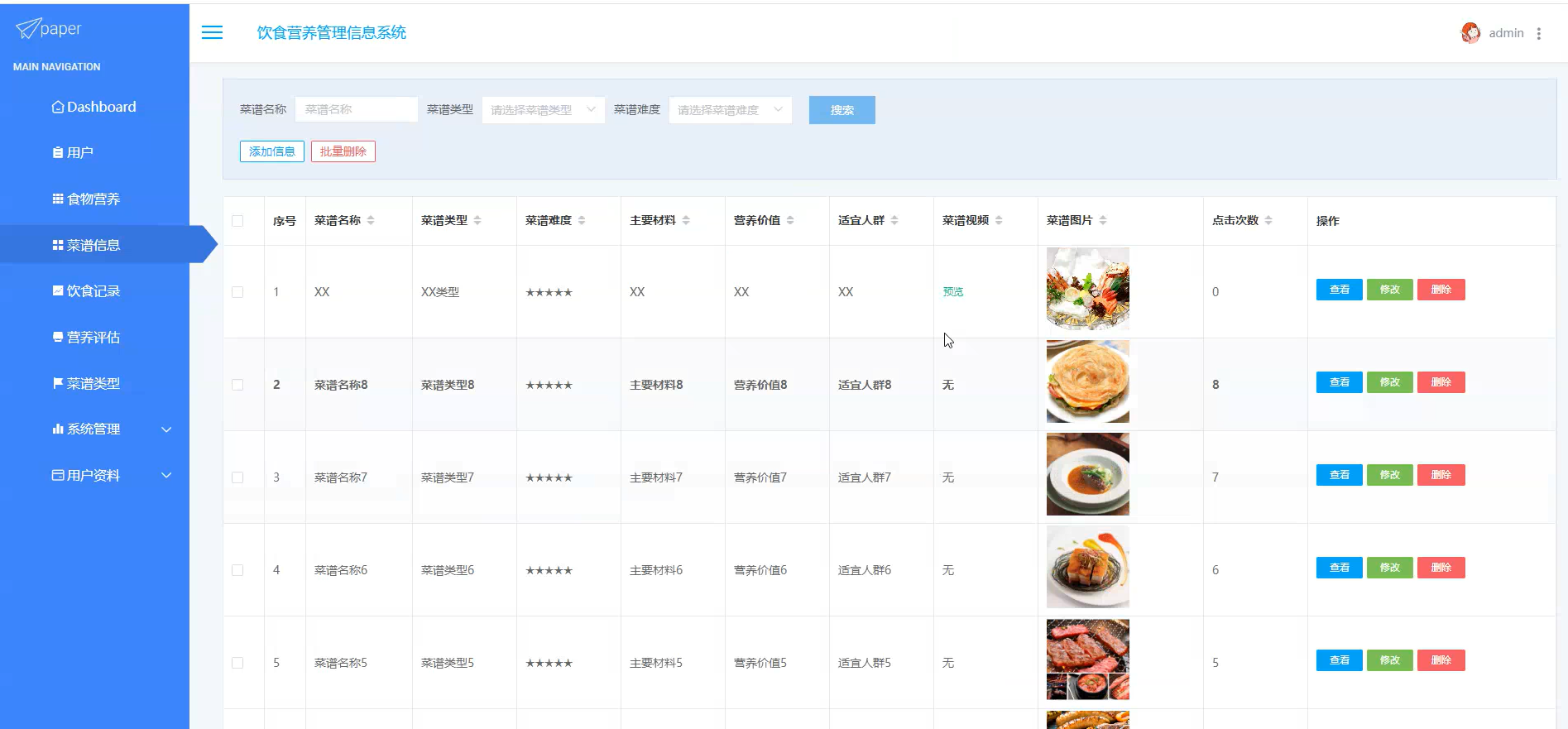The width and height of the screenshot is (1568, 729).
Task: Open the braised pork image in 菜谱名称6 row
Action: click(1087, 567)
